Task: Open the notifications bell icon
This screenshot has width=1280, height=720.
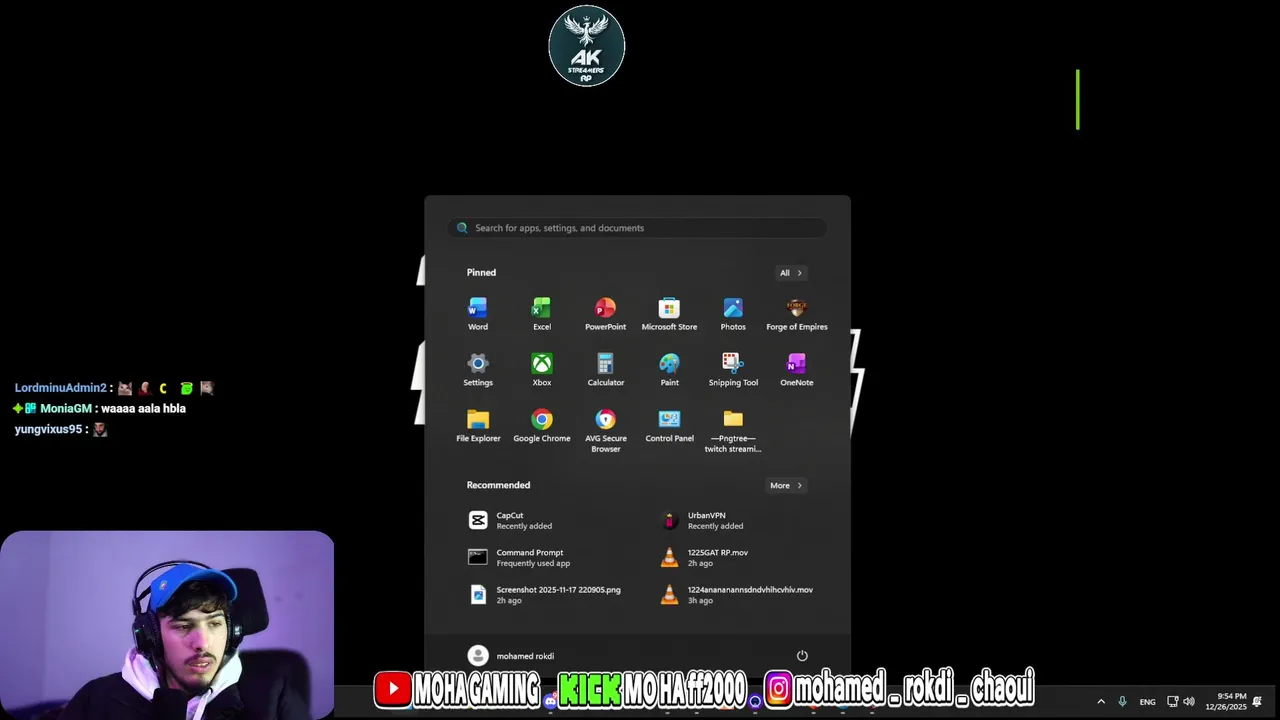Action: tap(1257, 702)
